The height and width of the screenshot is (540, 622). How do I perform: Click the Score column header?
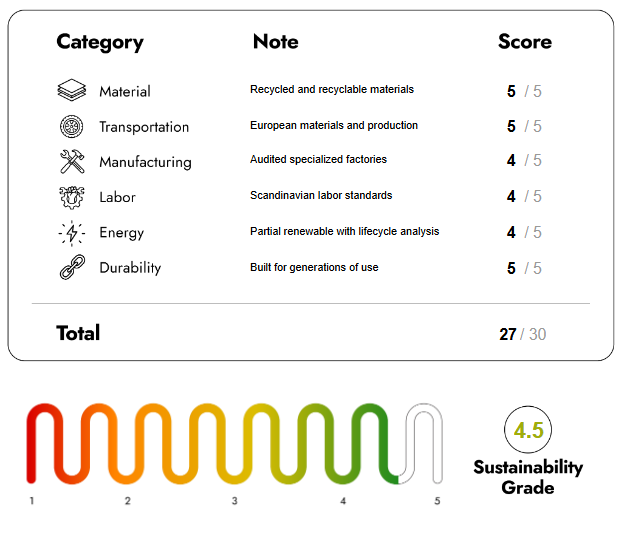pyautogui.click(x=524, y=42)
